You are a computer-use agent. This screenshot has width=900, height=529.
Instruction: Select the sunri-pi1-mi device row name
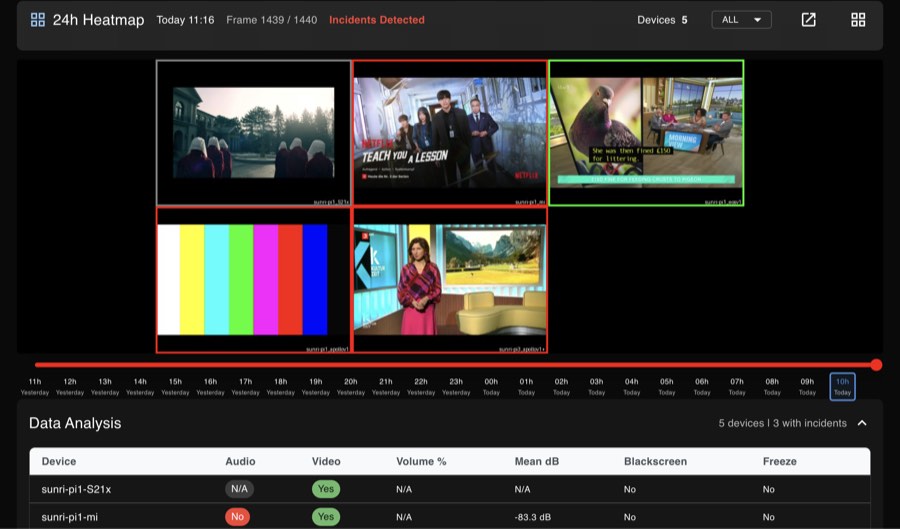coord(69,517)
